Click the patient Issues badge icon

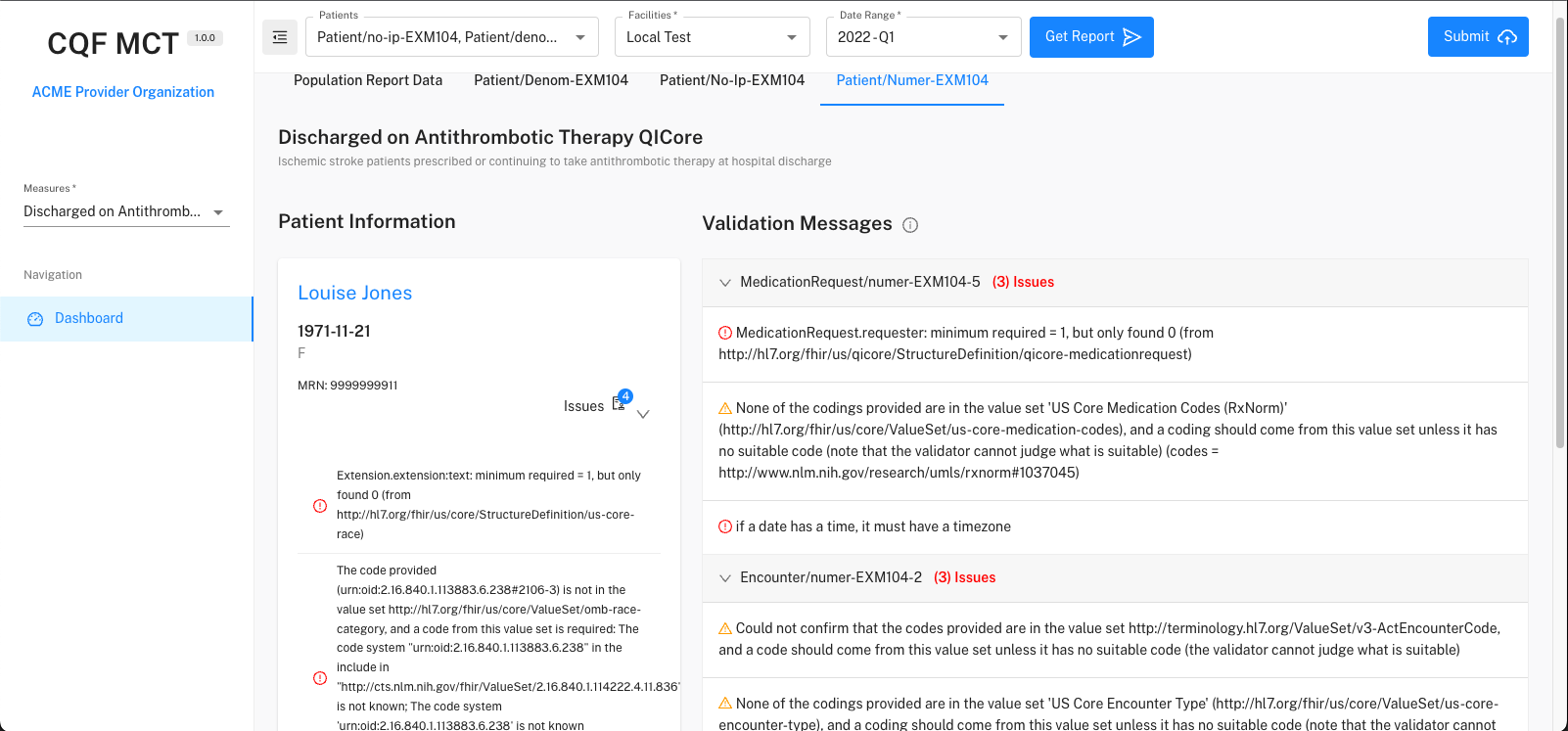coord(620,403)
